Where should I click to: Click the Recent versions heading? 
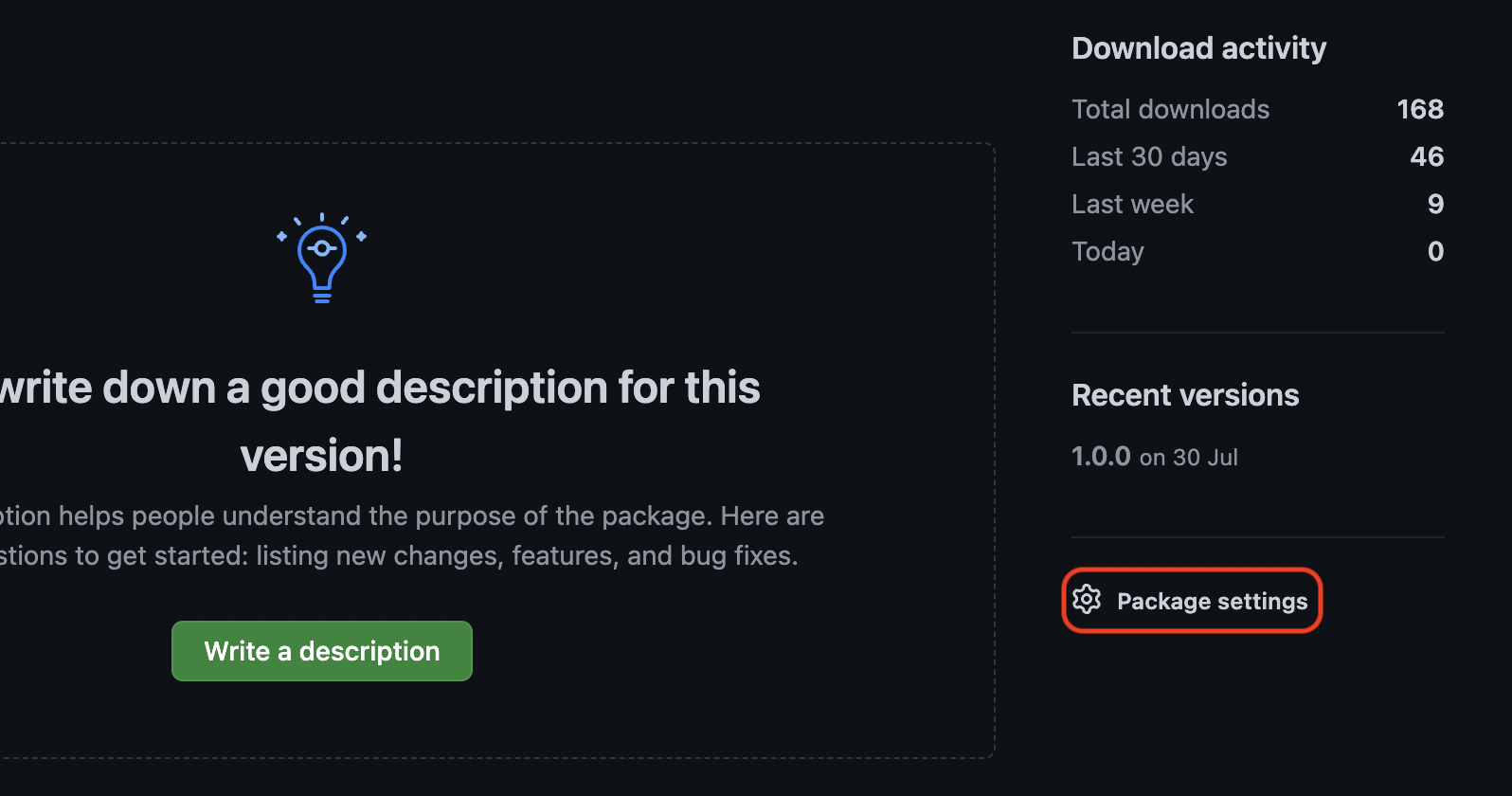point(1185,395)
